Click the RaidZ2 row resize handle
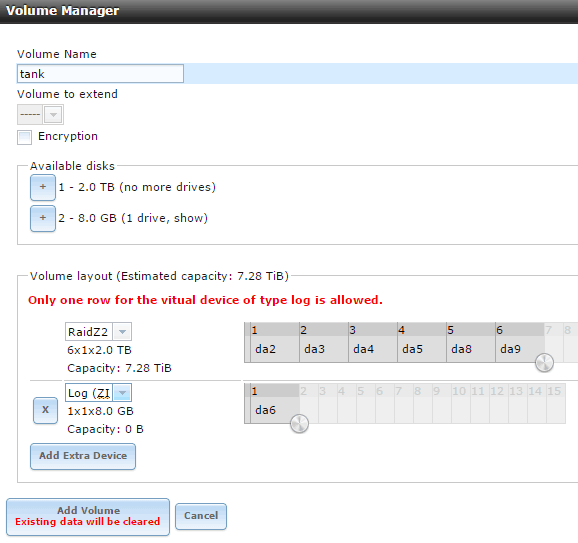Screen dimensions: 578x543 (x=544, y=362)
